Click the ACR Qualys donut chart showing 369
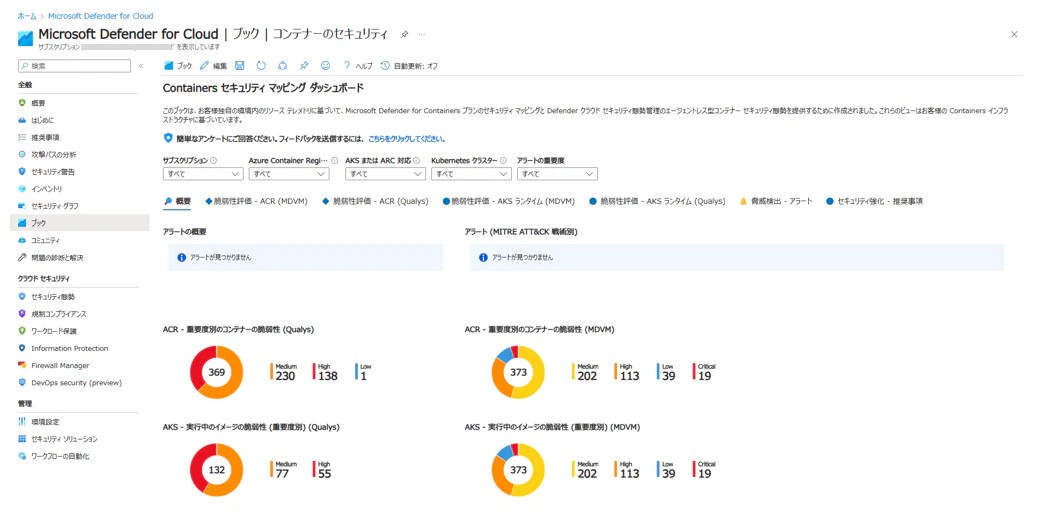The image size is (1046, 528). coord(217,372)
